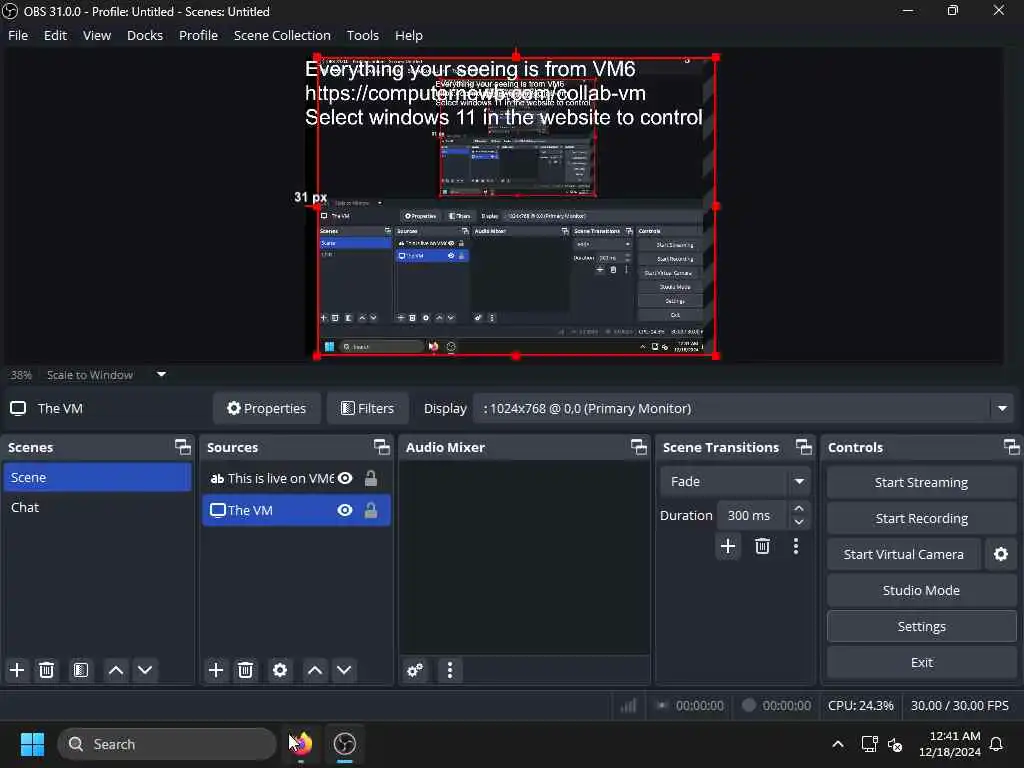The width and height of the screenshot is (1024, 768).
Task: Open Windows Start menu
Action: click(32, 744)
